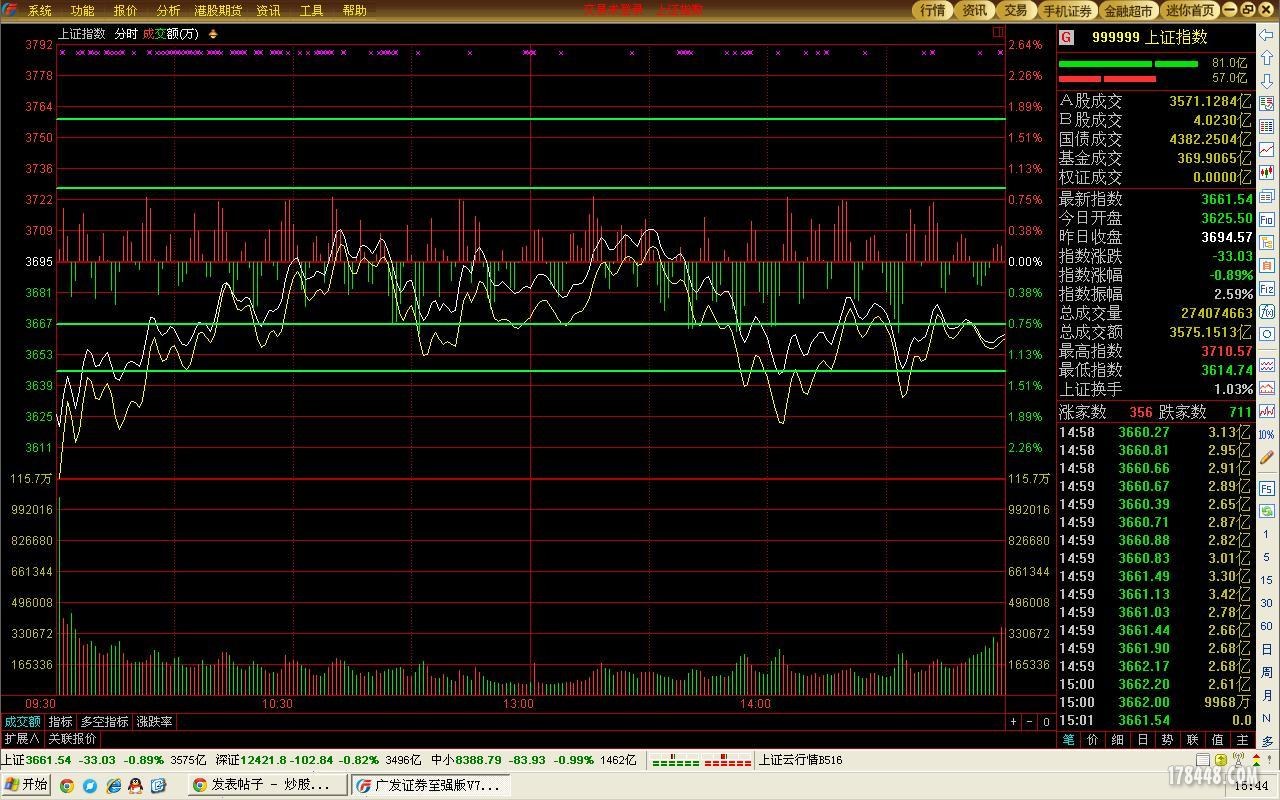Open QQ penguin icon in quick launch
1280x800 pixels.
(135, 785)
